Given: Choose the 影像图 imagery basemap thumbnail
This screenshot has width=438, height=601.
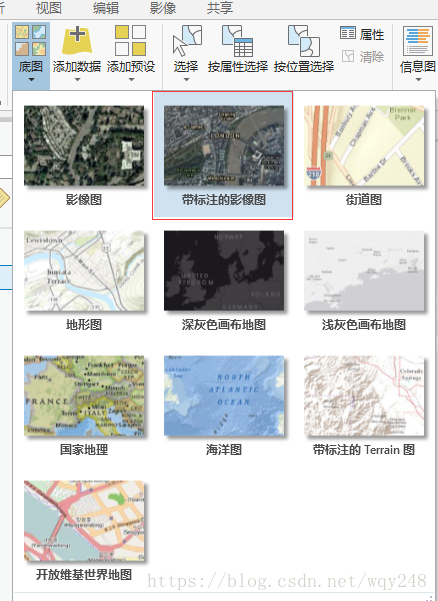Looking at the screenshot, I should pos(84,146).
